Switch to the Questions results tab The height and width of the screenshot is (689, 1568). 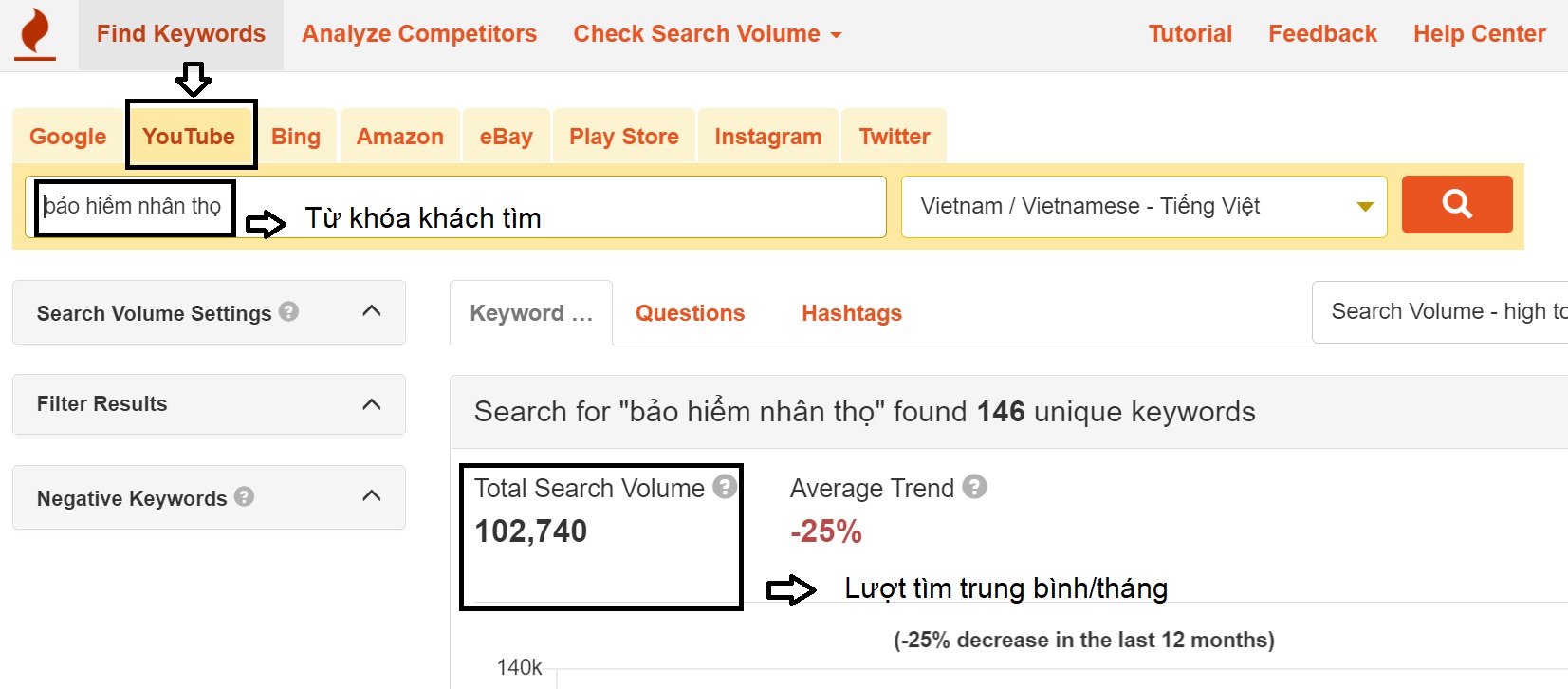690,312
